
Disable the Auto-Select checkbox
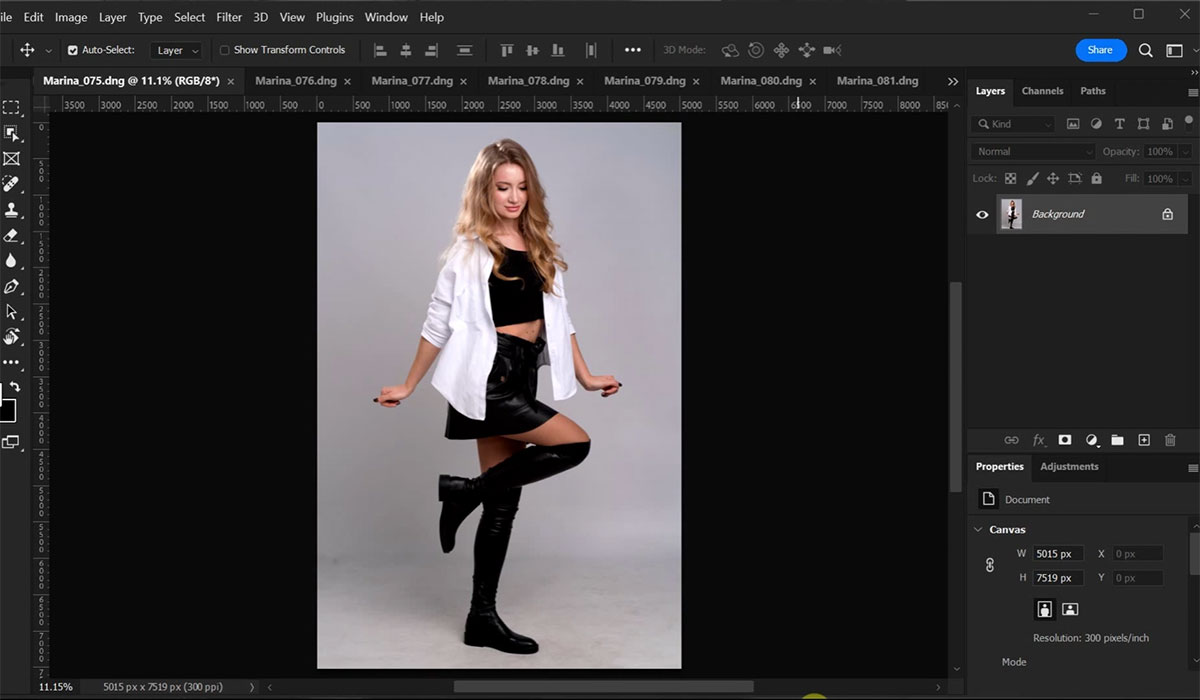pos(73,50)
